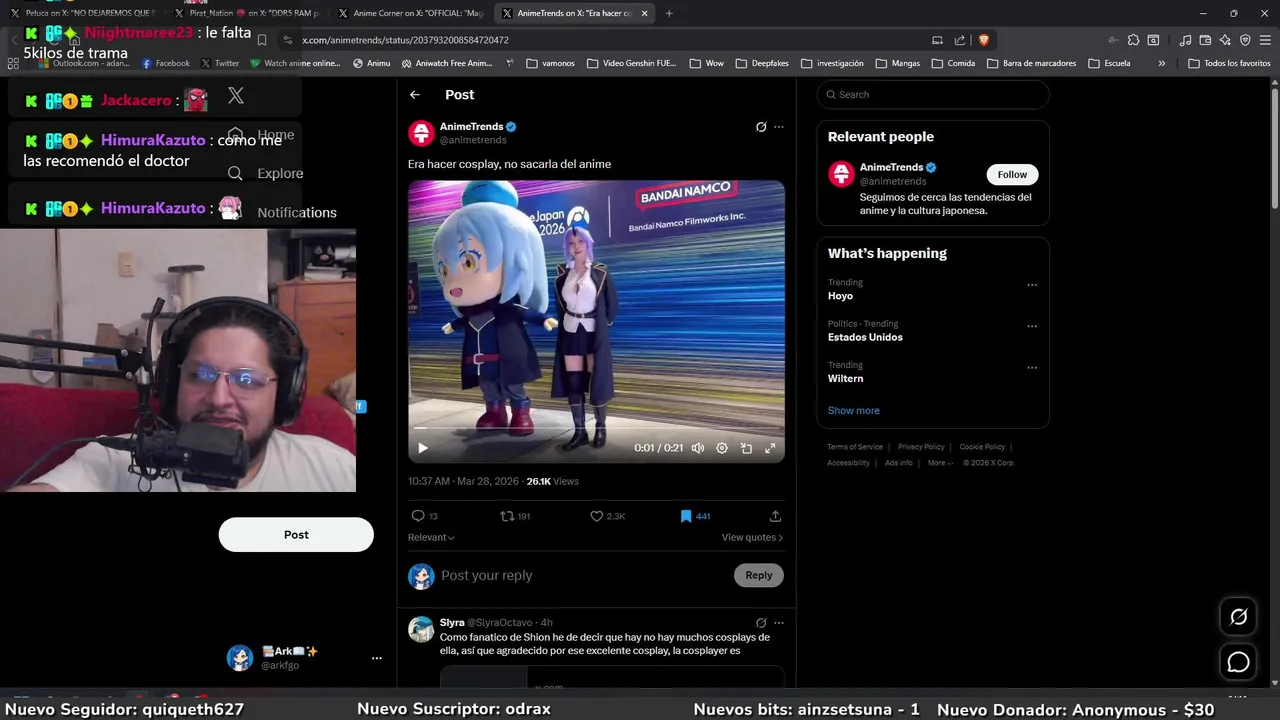Open the Escuela bookmark folder
This screenshot has width=1280, height=720.
pos(1110,63)
